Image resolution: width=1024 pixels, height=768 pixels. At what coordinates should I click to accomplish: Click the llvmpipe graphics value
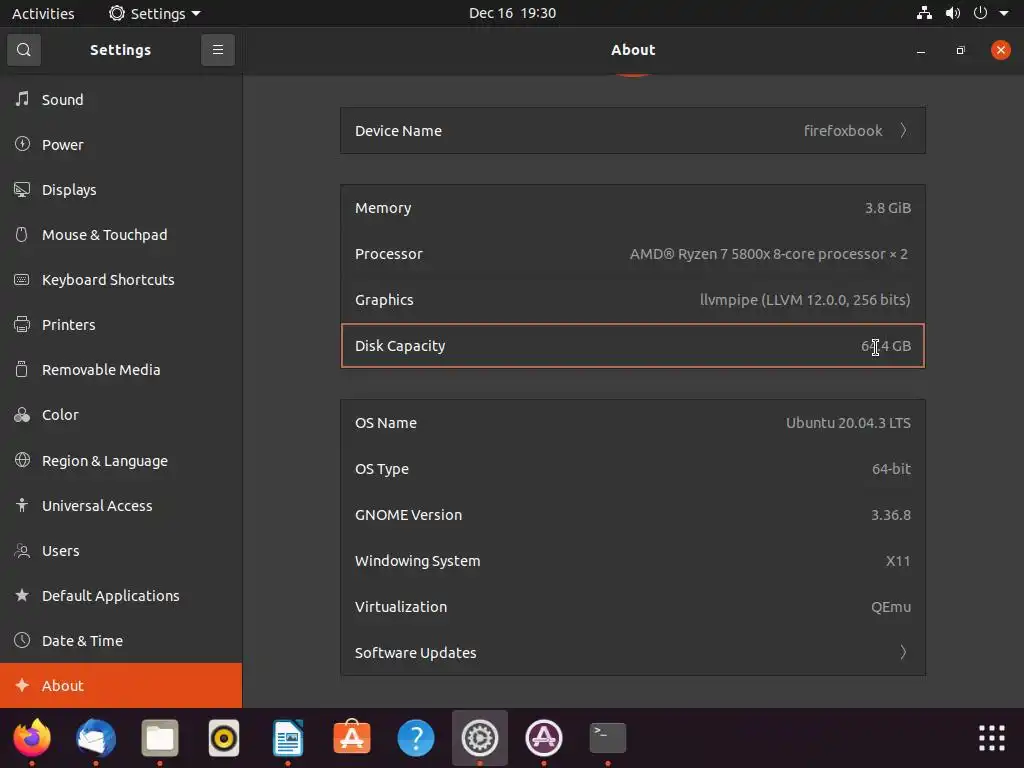805,300
